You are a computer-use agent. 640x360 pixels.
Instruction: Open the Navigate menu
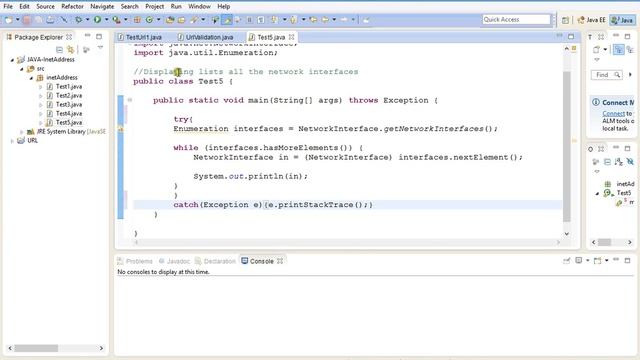[x=102, y=7]
